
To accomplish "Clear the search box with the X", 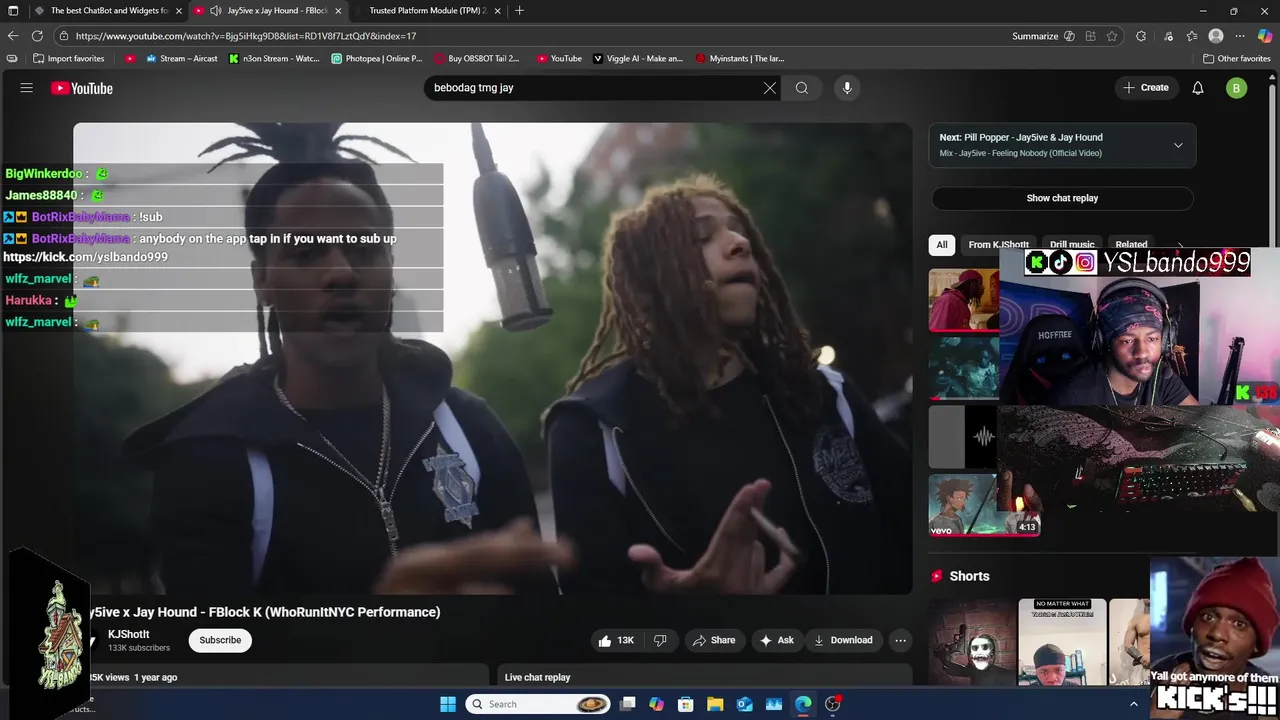I will [770, 88].
